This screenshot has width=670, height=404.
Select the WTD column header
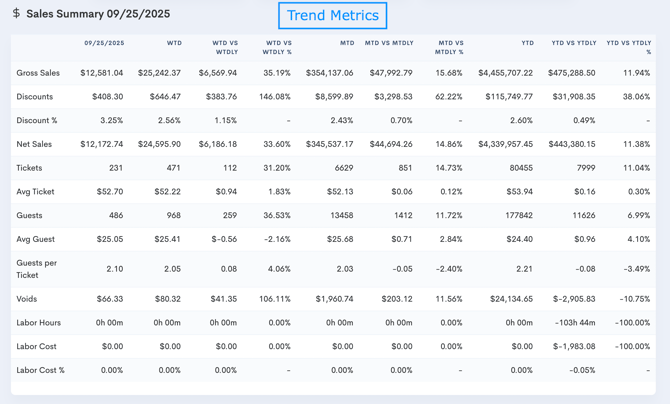click(x=174, y=43)
